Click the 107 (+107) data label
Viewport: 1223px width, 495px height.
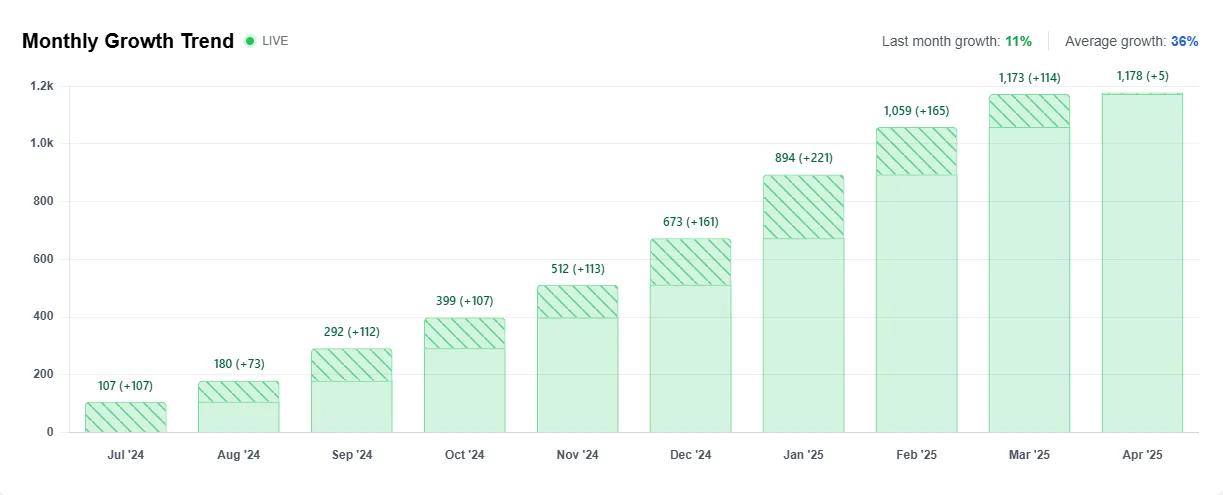pos(126,386)
